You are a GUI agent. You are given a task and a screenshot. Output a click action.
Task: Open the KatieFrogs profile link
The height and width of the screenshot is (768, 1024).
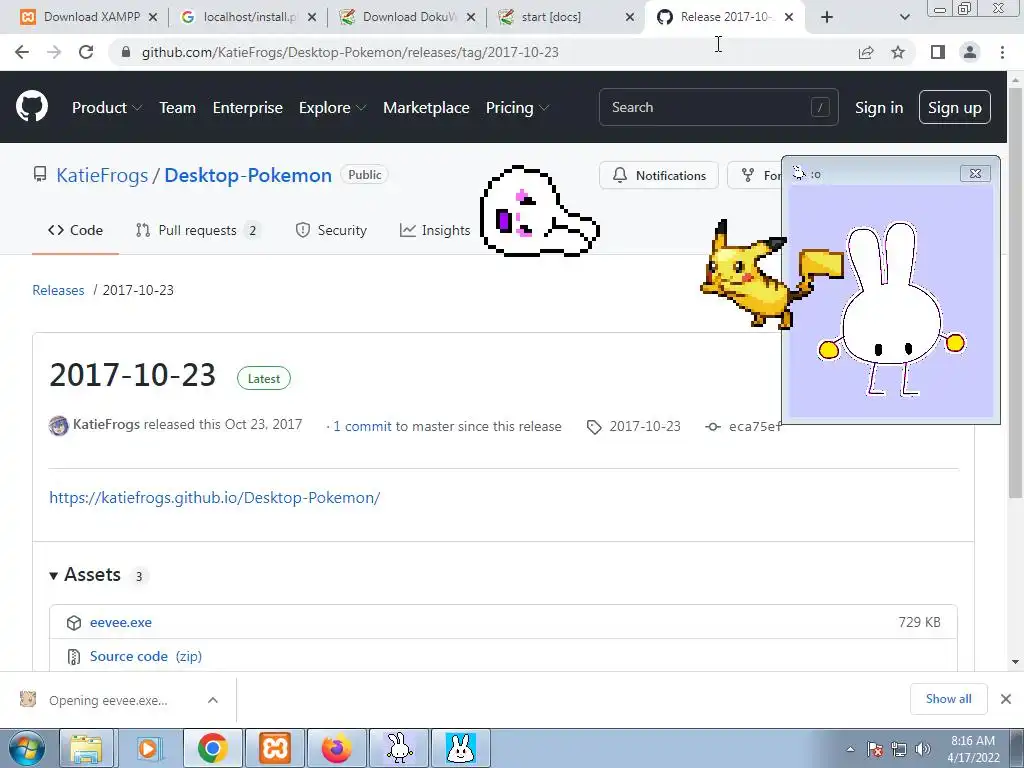point(102,175)
